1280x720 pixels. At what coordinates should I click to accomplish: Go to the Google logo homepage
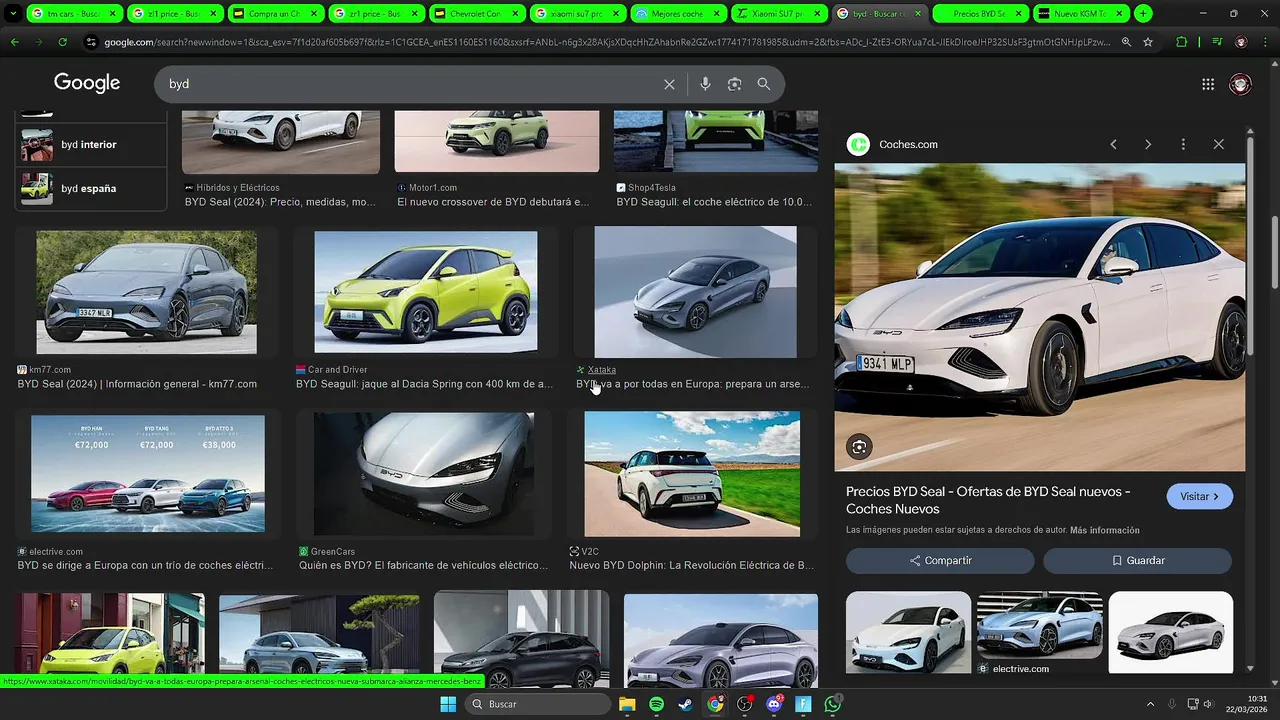(x=87, y=83)
